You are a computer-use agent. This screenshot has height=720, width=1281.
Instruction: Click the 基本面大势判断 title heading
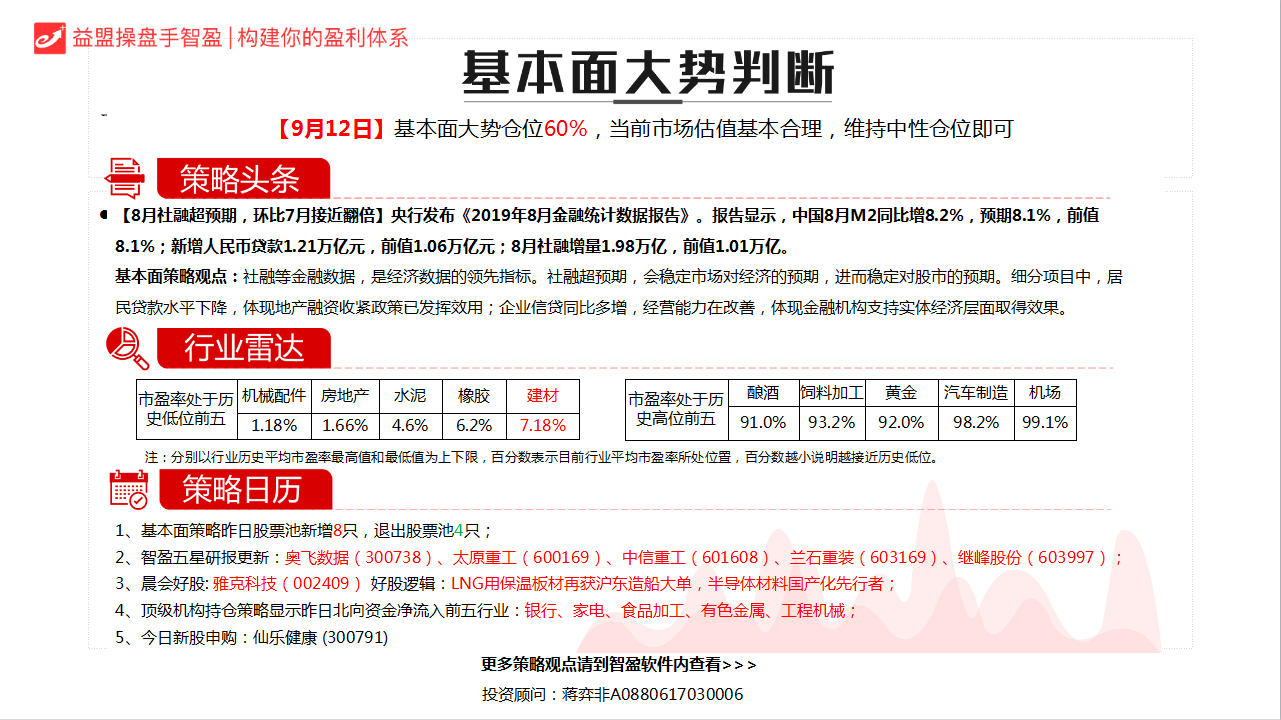click(647, 73)
